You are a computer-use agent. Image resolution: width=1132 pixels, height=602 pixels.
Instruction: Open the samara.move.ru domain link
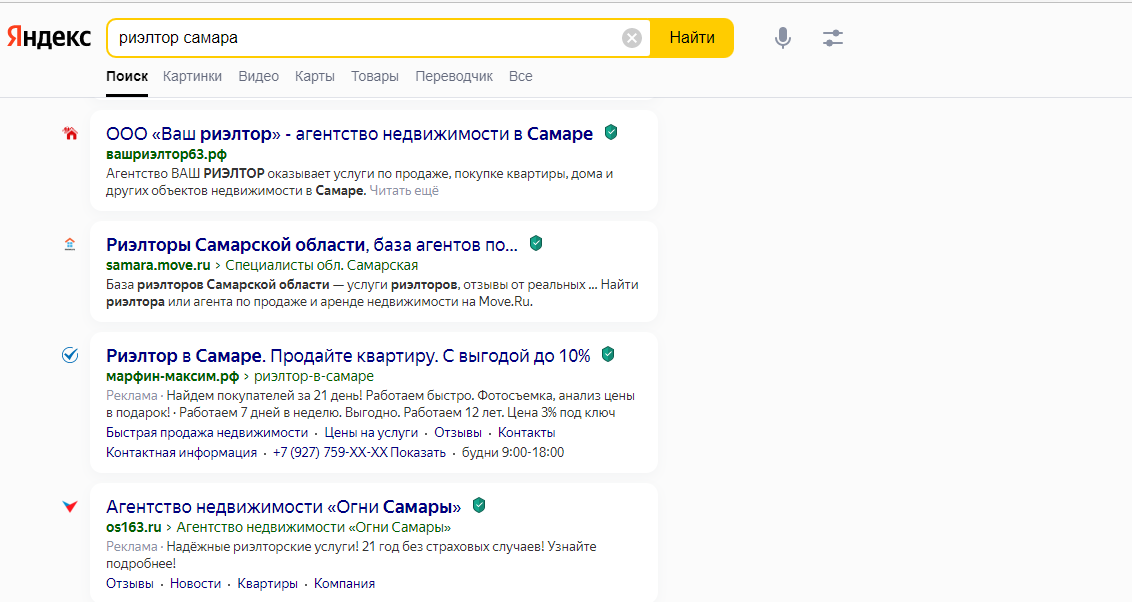pos(158,265)
